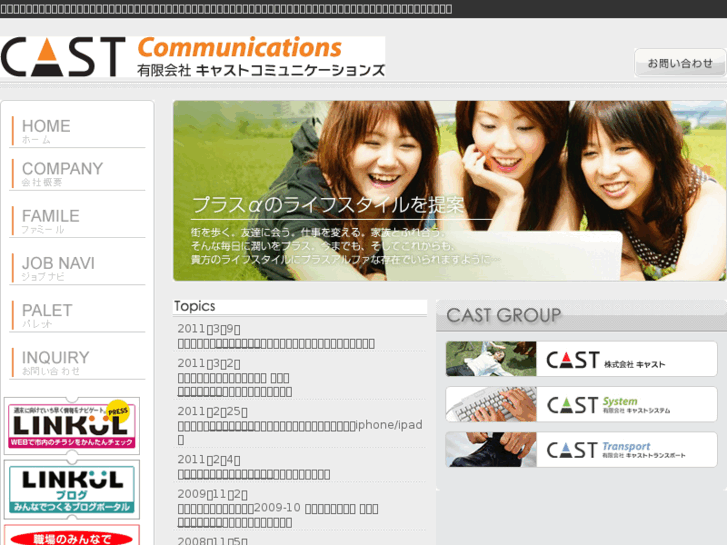Viewport: 727px width, 545px height.
Task: Open the COMPANY menu item
Action: [x=77, y=173]
